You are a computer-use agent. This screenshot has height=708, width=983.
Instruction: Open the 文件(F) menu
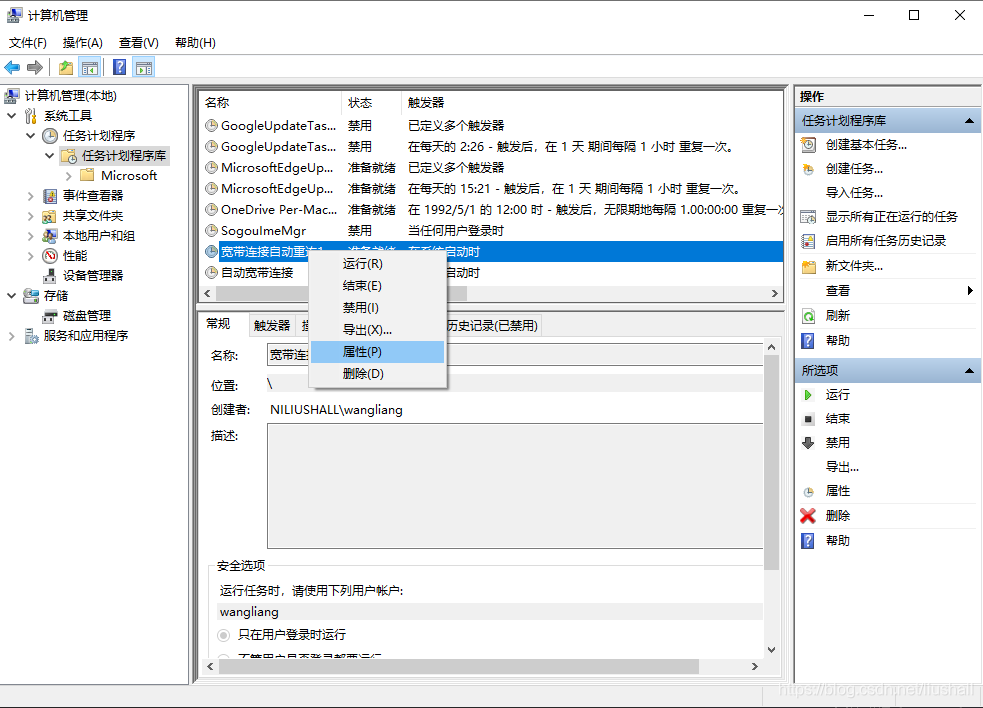tap(28, 43)
